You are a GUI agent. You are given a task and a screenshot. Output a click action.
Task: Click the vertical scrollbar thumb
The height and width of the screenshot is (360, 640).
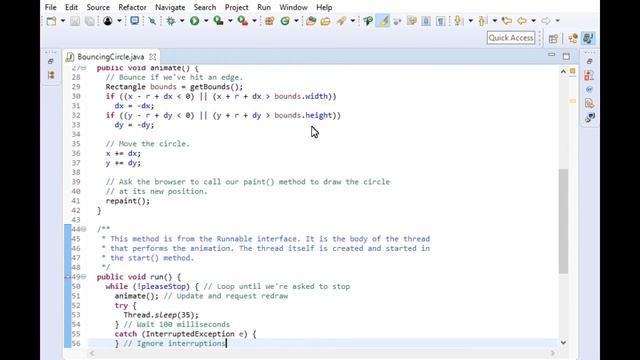point(563,221)
